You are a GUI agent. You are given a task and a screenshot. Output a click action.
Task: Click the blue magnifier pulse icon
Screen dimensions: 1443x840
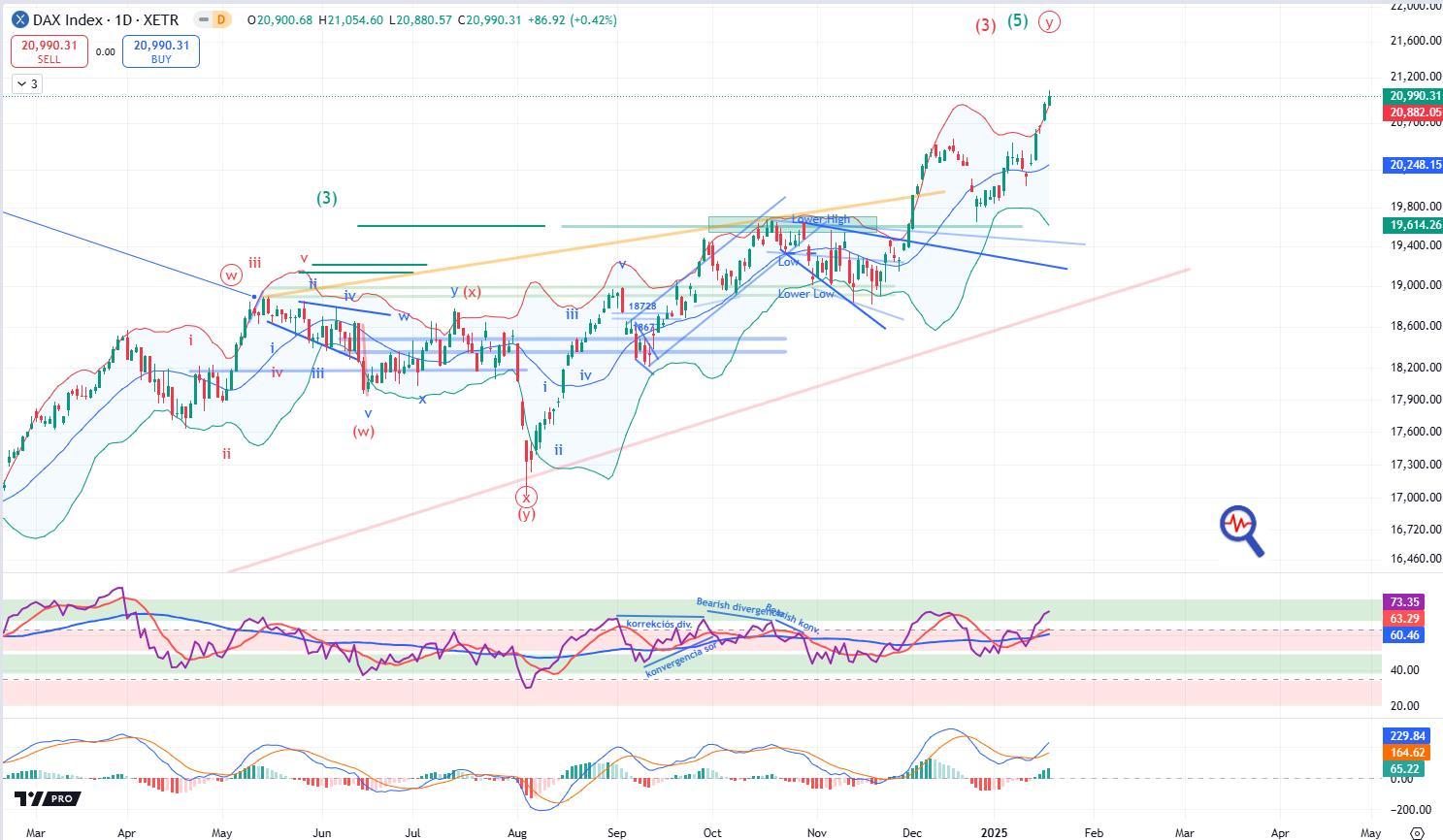pyautogui.click(x=1241, y=531)
